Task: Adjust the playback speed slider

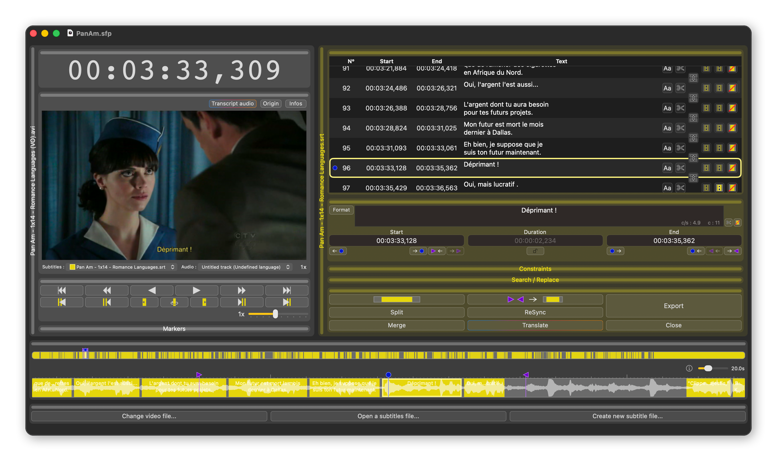Action: (275, 314)
